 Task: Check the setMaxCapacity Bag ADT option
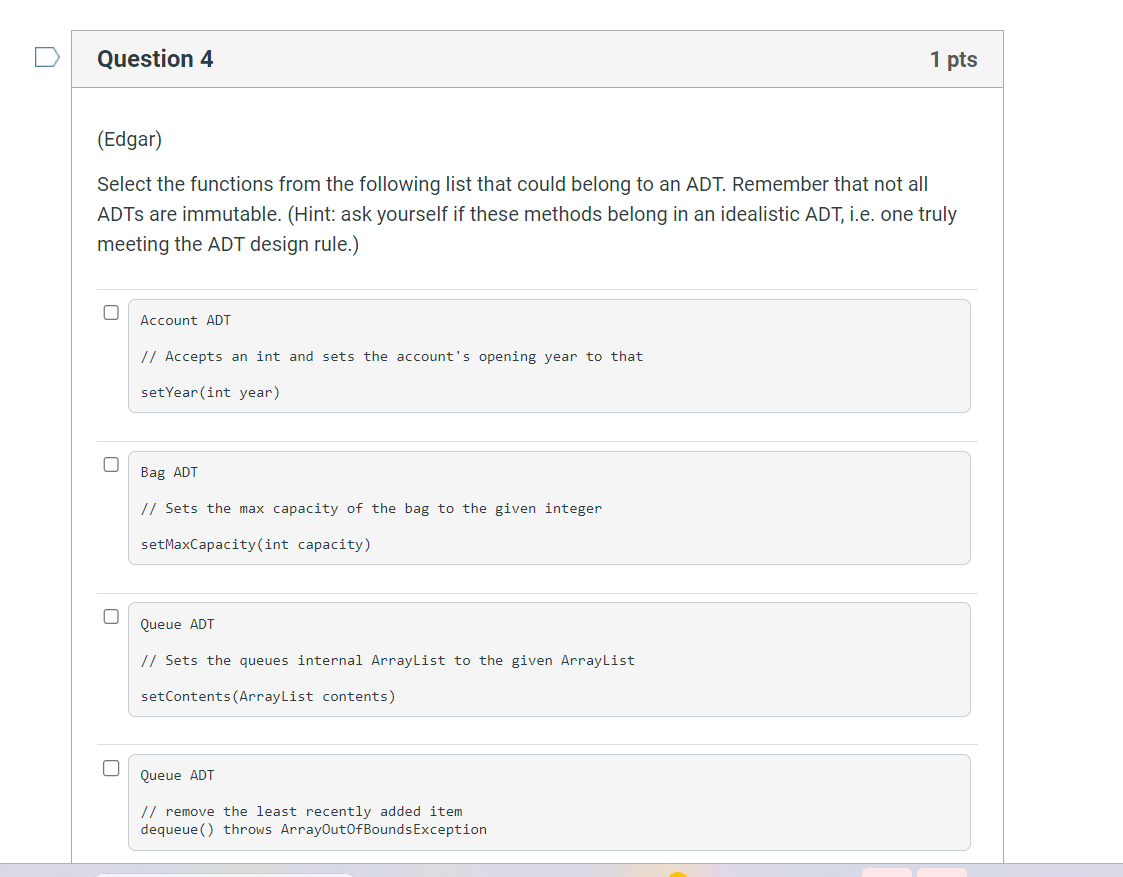pyautogui.click(x=110, y=464)
